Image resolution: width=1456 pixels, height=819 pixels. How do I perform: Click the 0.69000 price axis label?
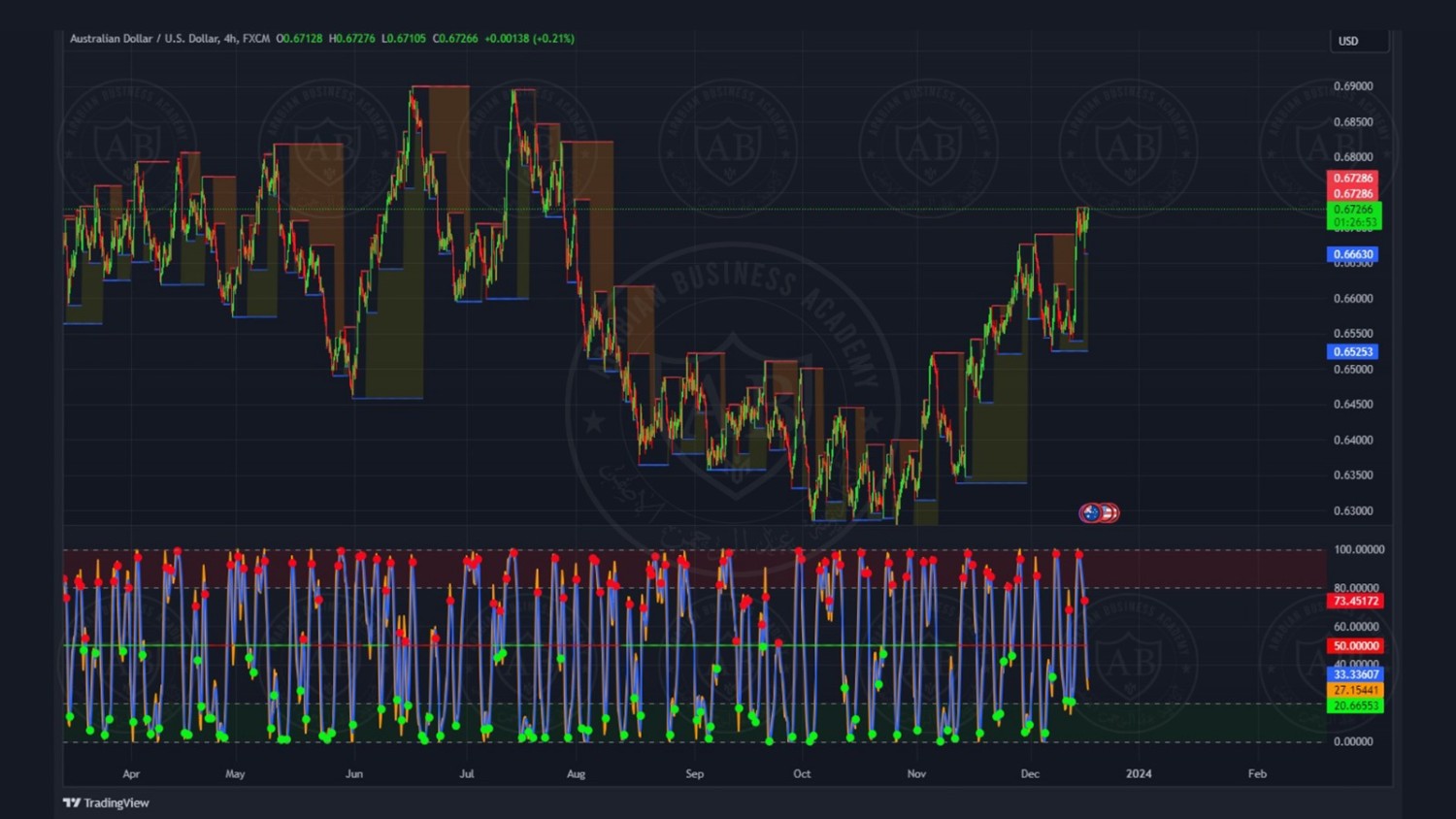tap(1353, 86)
